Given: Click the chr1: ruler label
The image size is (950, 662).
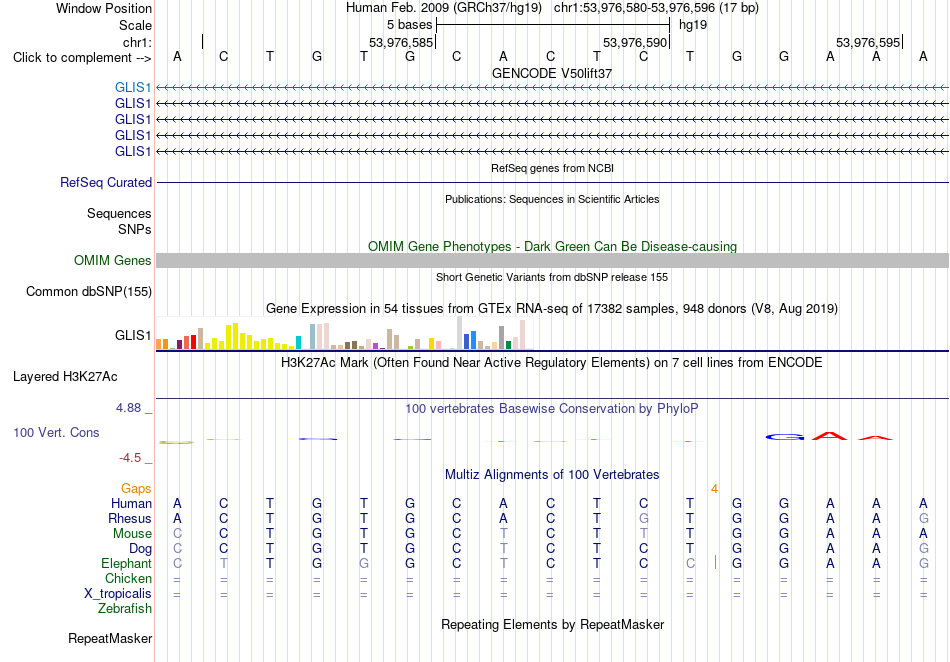Looking at the screenshot, I should coord(137,42).
